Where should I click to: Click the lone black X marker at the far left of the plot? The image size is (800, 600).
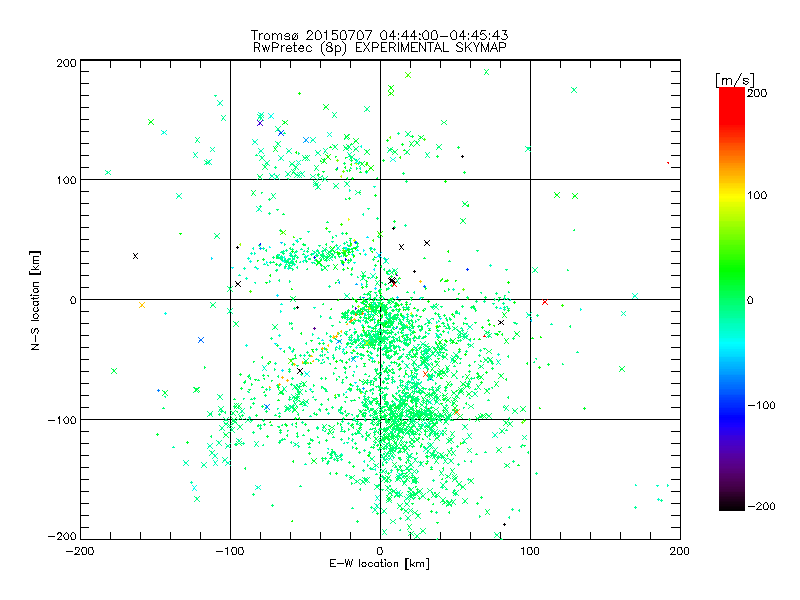click(x=135, y=256)
